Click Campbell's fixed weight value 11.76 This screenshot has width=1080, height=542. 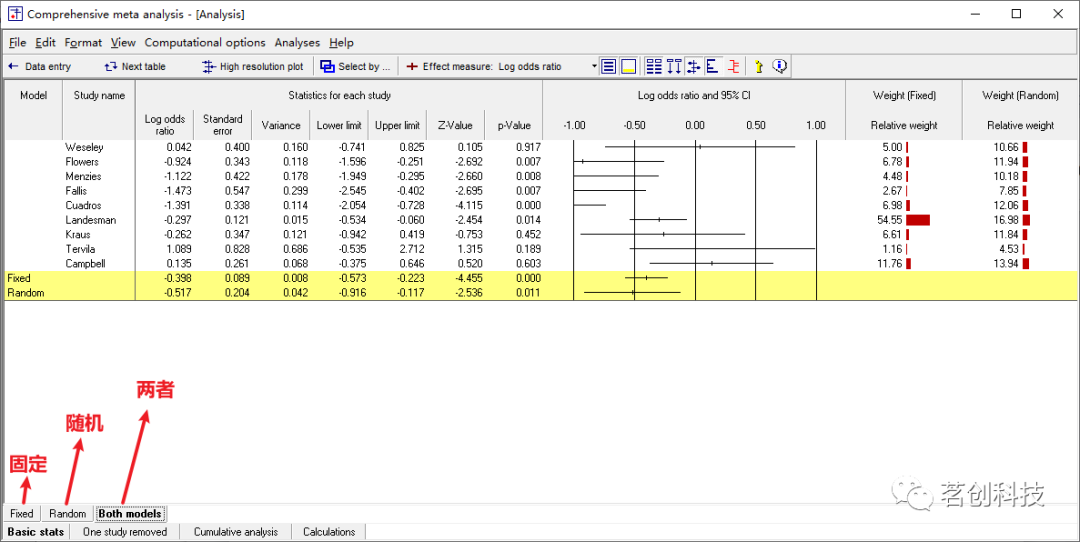pos(891,263)
